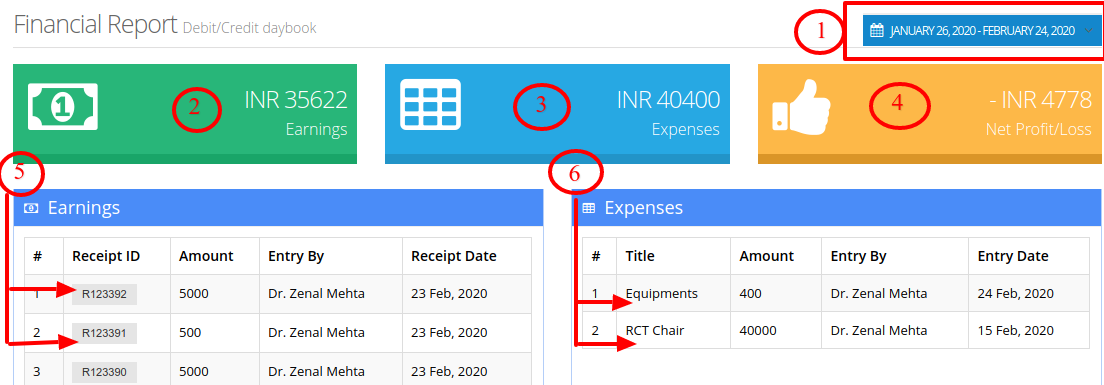Open the date range dropdown January 26 - February 24
The height and width of the screenshot is (385, 1104).
coord(982,30)
